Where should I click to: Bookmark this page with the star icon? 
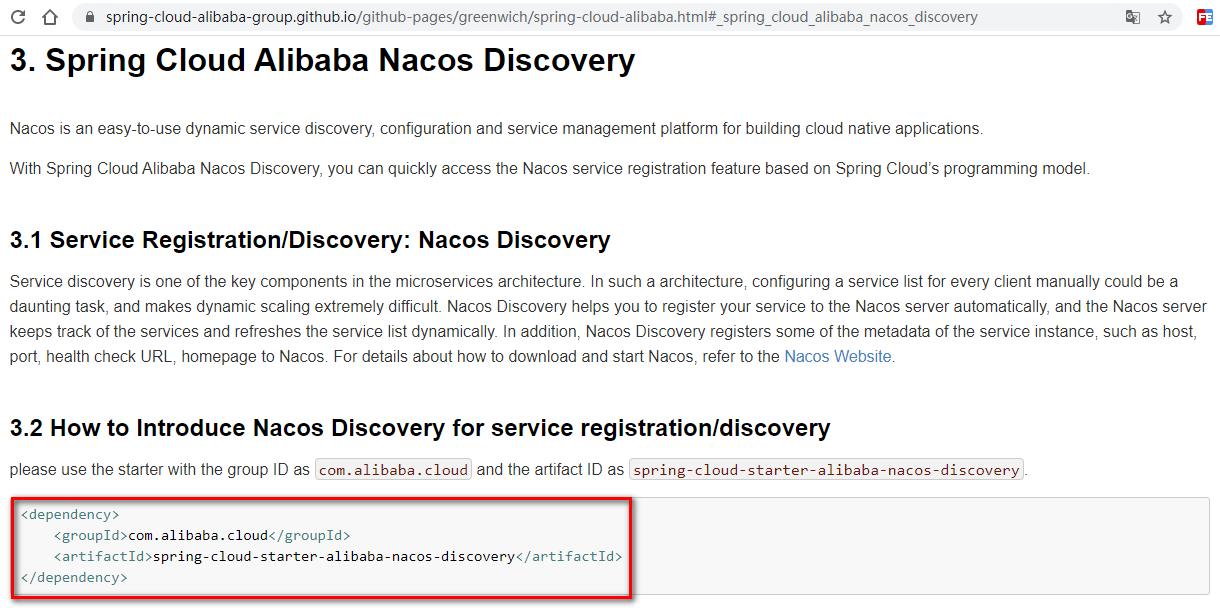tap(1165, 17)
